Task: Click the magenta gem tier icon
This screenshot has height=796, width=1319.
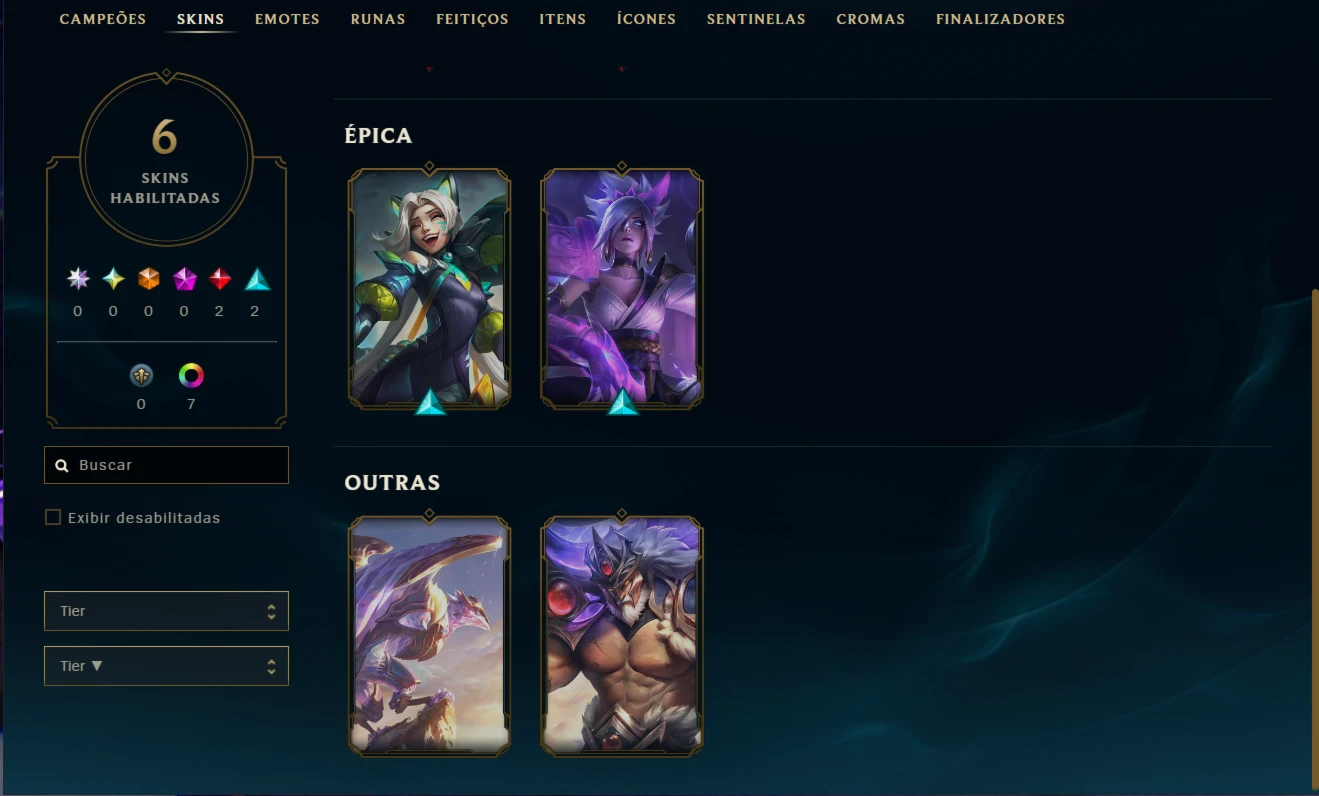Action: [x=184, y=279]
